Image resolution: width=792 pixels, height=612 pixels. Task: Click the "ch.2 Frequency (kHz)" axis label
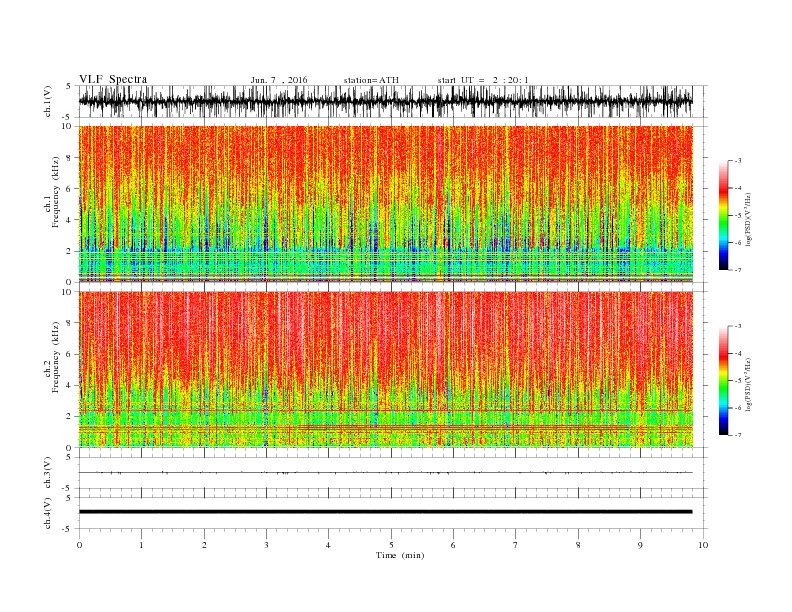[x=52, y=370]
